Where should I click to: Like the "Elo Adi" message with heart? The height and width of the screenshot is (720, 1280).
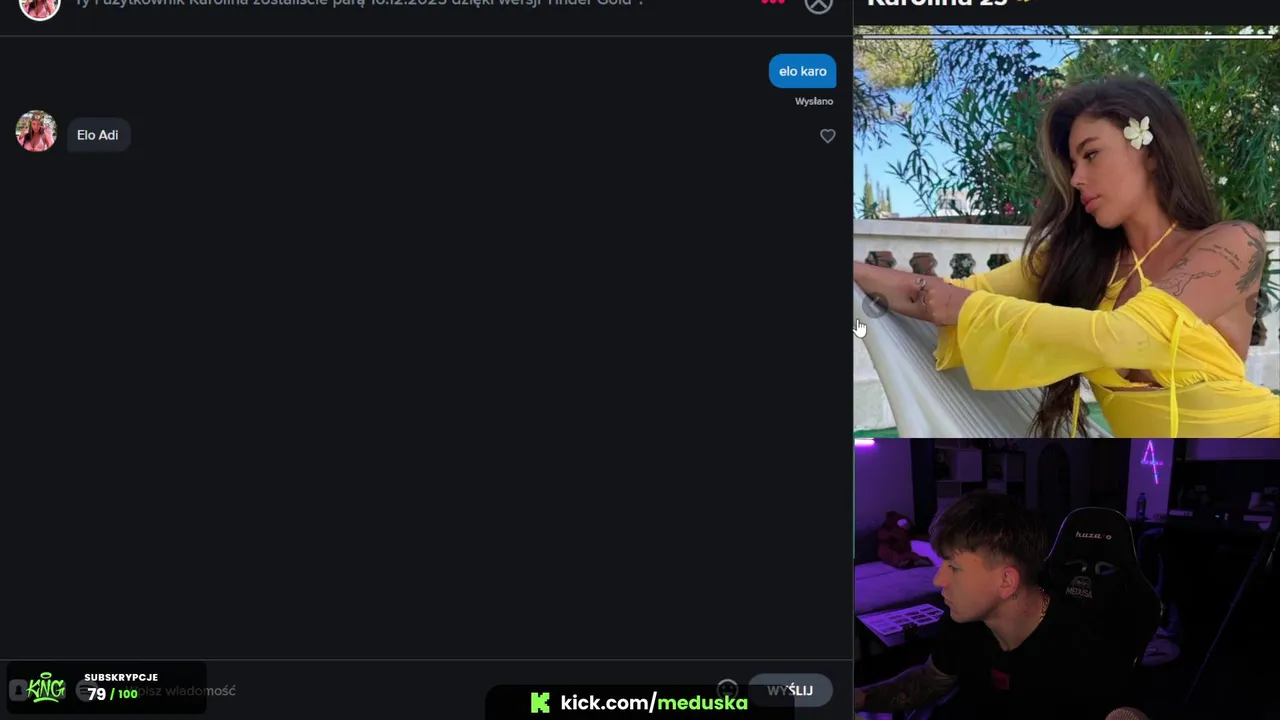pos(827,136)
